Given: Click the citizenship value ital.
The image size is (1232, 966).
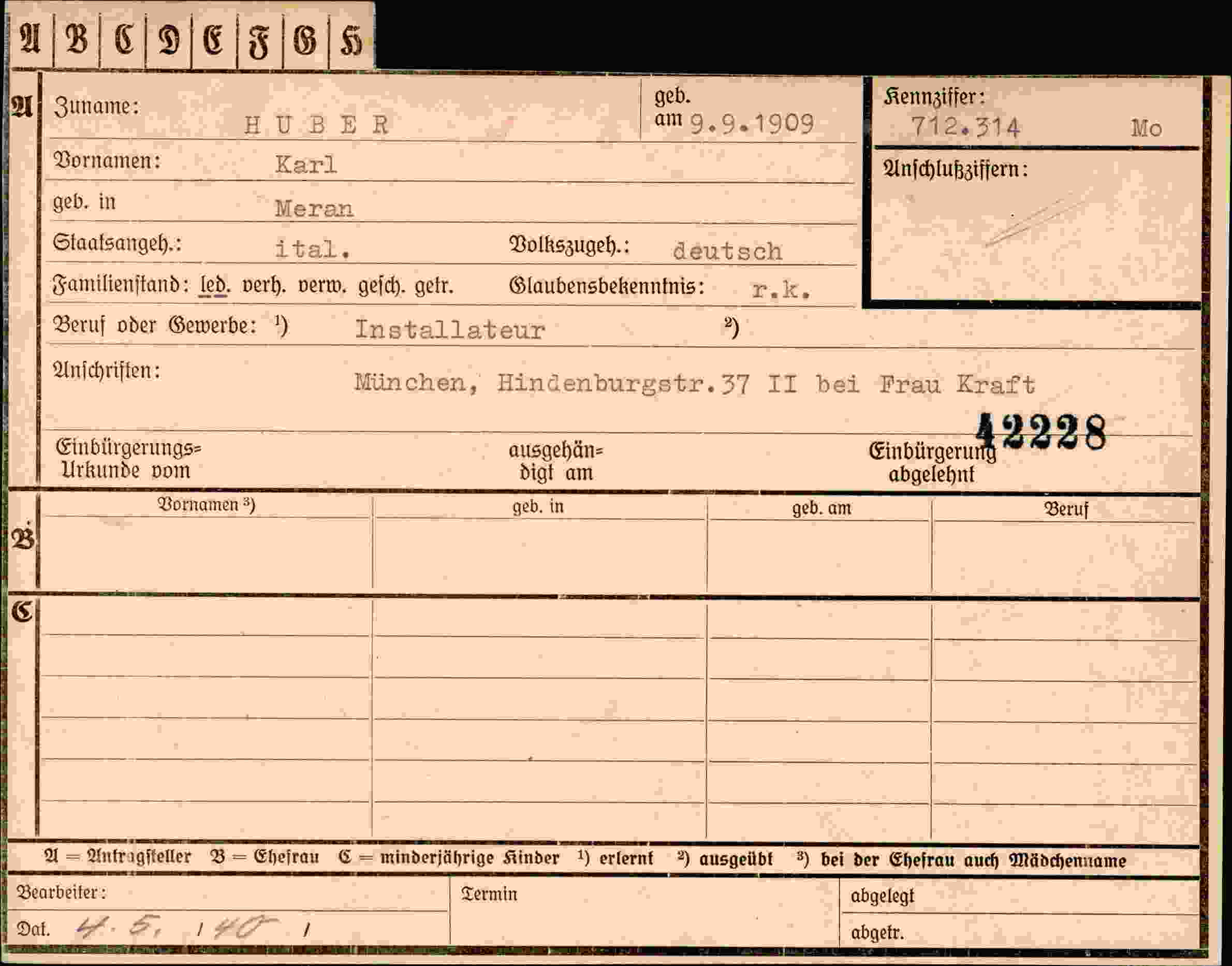Looking at the screenshot, I should click(313, 249).
